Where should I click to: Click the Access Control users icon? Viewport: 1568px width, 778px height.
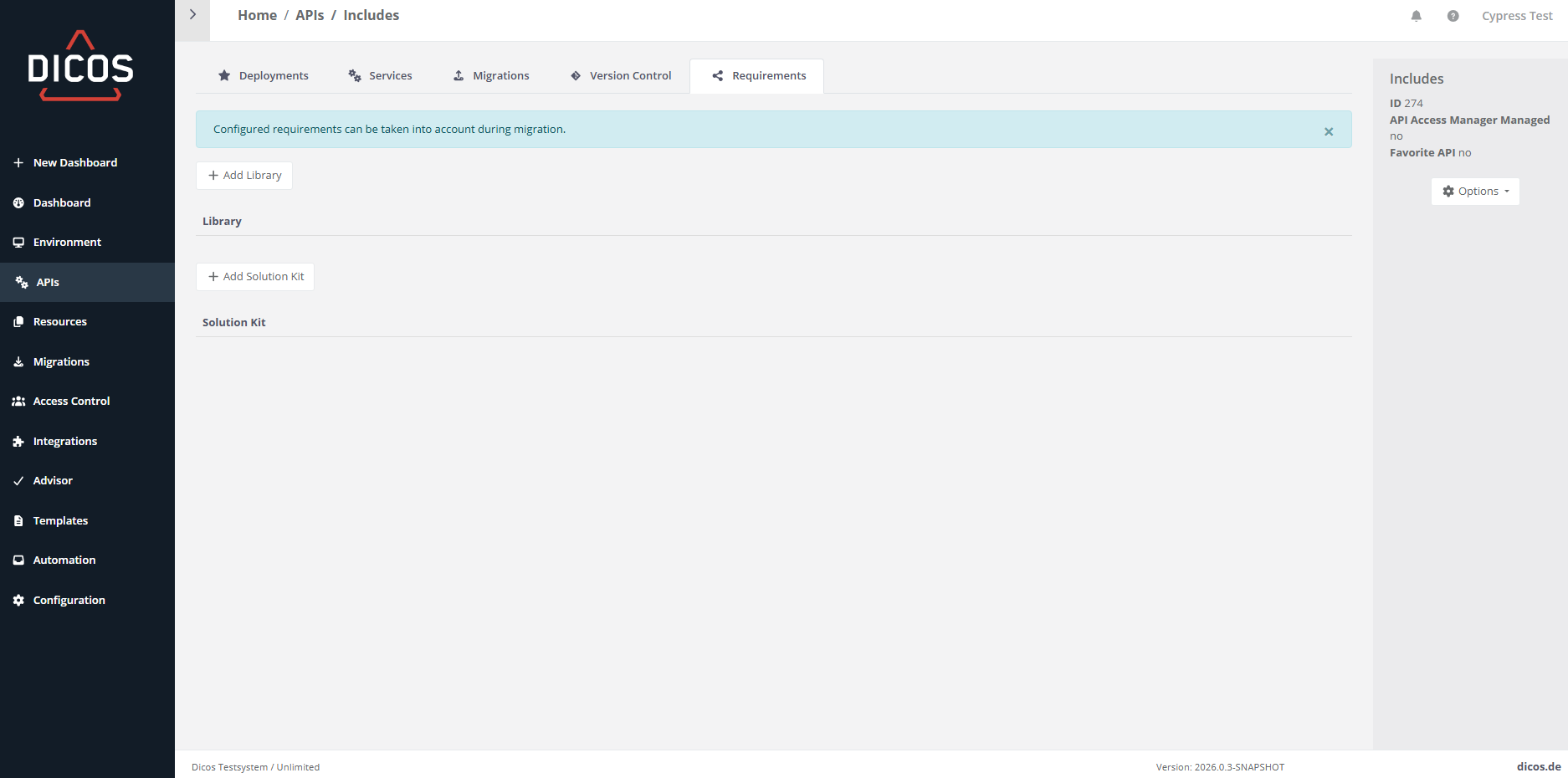[x=18, y=402]
